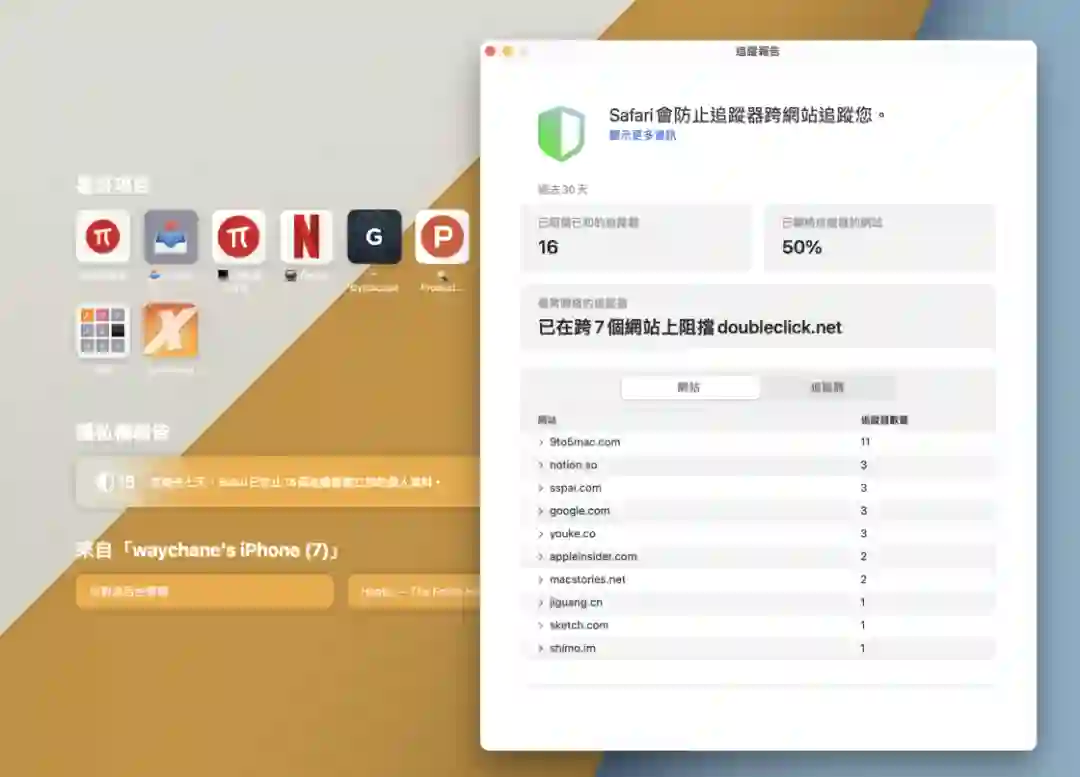The width and height of the screenshot is (1080, 777).
Task: Minimize the tracking report window
Action: 508,51
